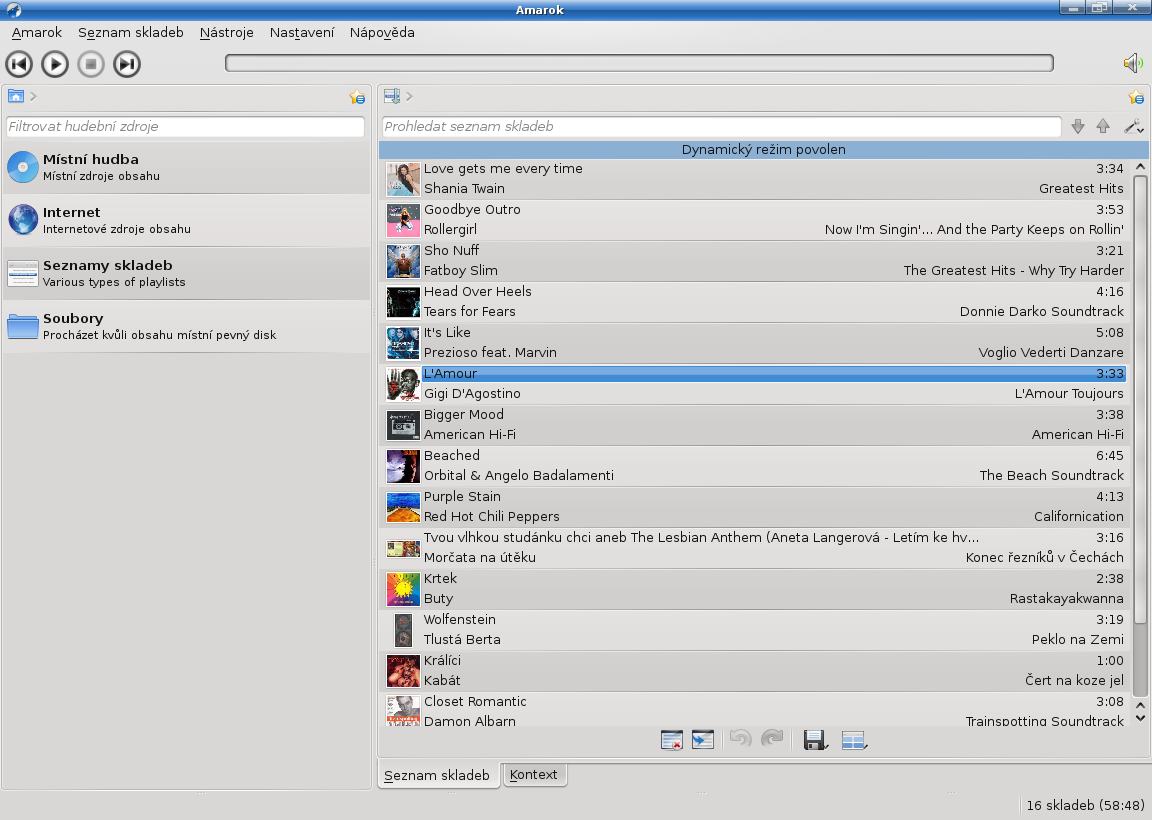This screenshot has height=820, width=1152.
Task: Open the Nápověda menu
Action: (382, 32)
